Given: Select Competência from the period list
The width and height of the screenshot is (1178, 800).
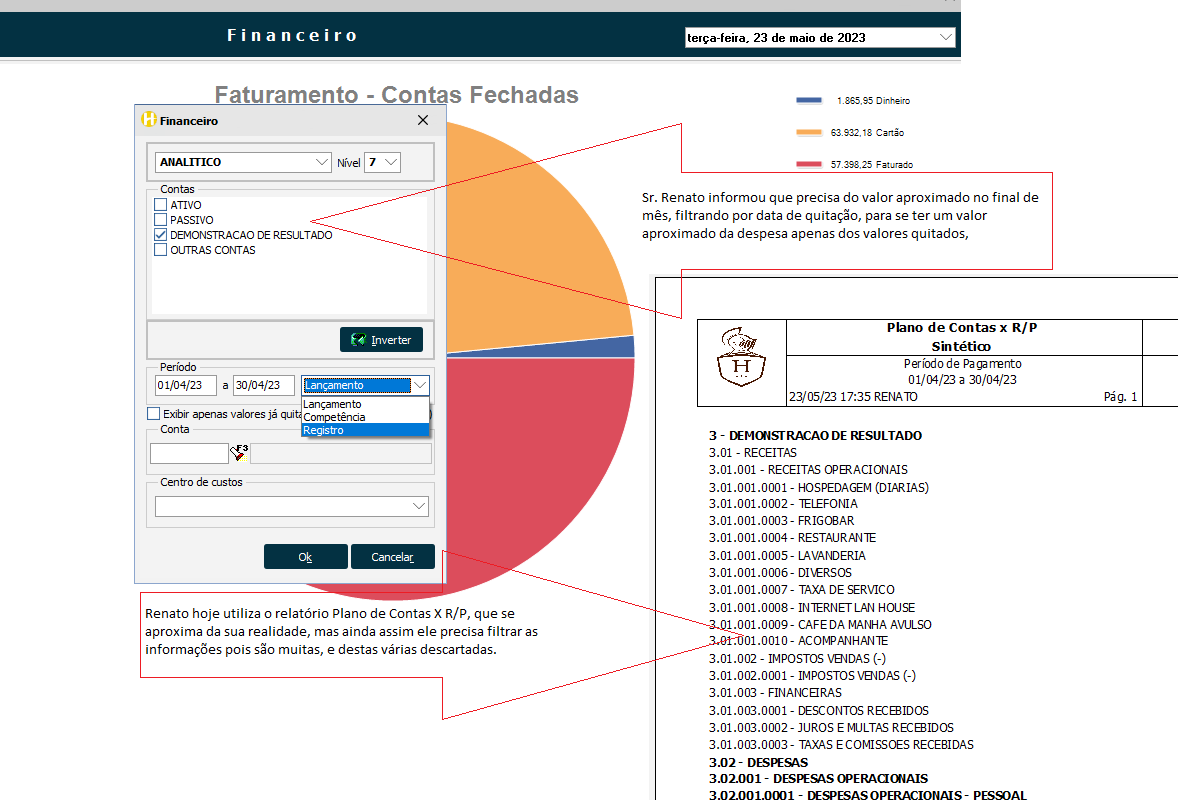Looking at the screenshot, I should 334,417.
